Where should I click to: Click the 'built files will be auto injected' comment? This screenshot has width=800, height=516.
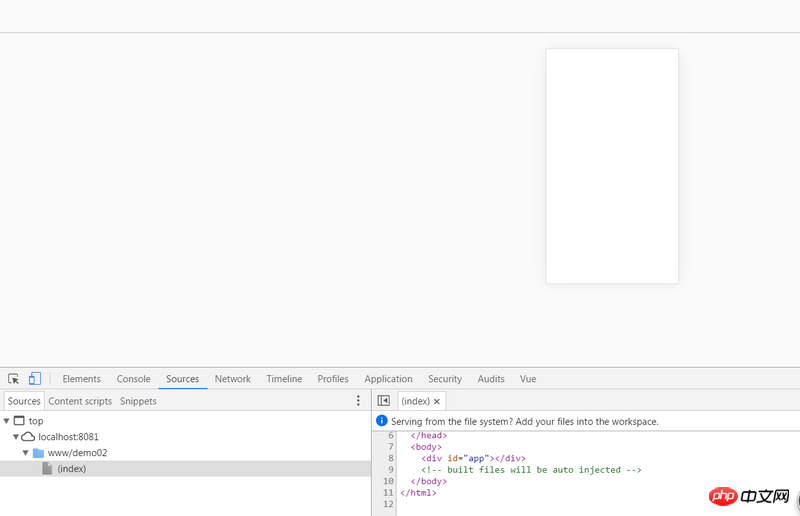(x=531, y=470)
